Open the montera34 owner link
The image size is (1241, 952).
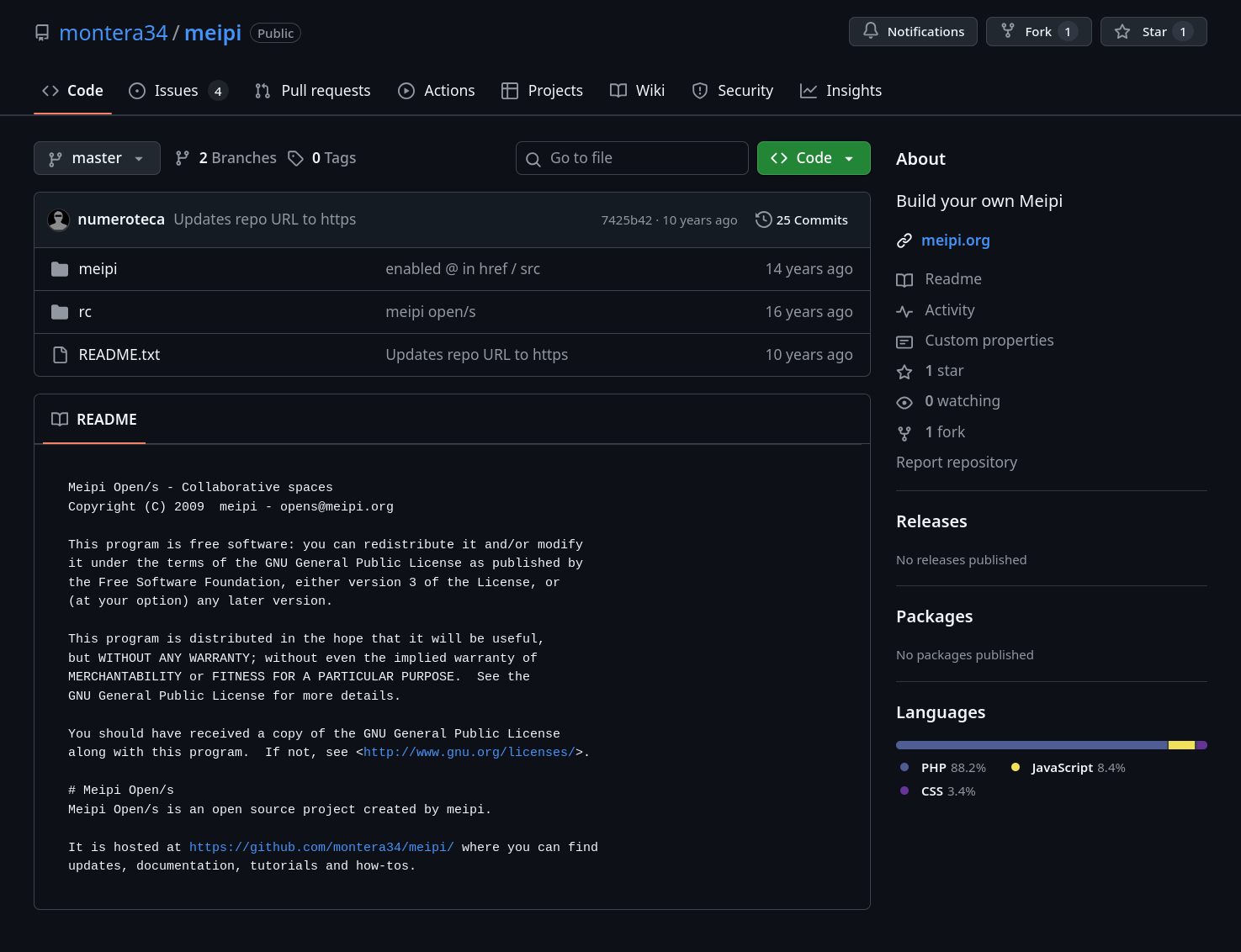[x=114, y=33]
